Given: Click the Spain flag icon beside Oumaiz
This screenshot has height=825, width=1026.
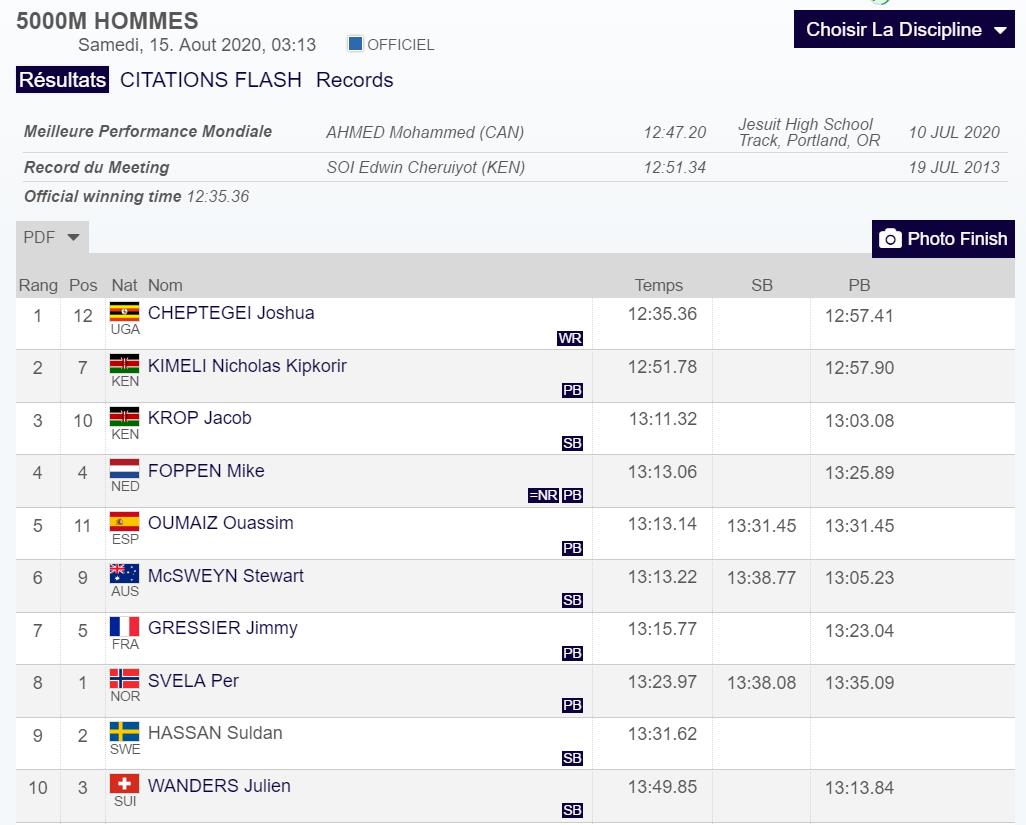Looking at the screenshot, I should (x=125, y=521).
